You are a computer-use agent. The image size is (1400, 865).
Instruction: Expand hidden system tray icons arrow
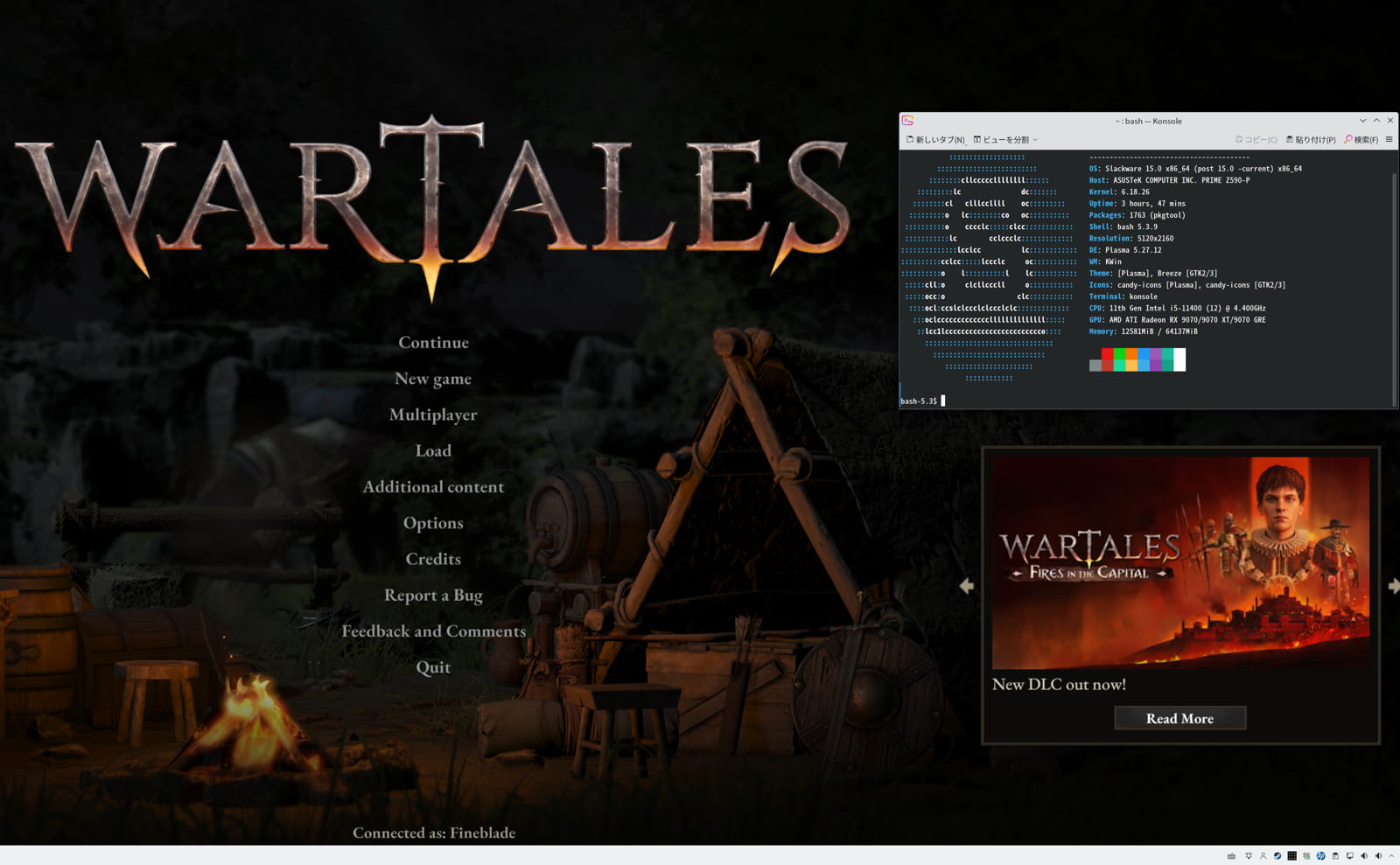(x=1391, y=855)
